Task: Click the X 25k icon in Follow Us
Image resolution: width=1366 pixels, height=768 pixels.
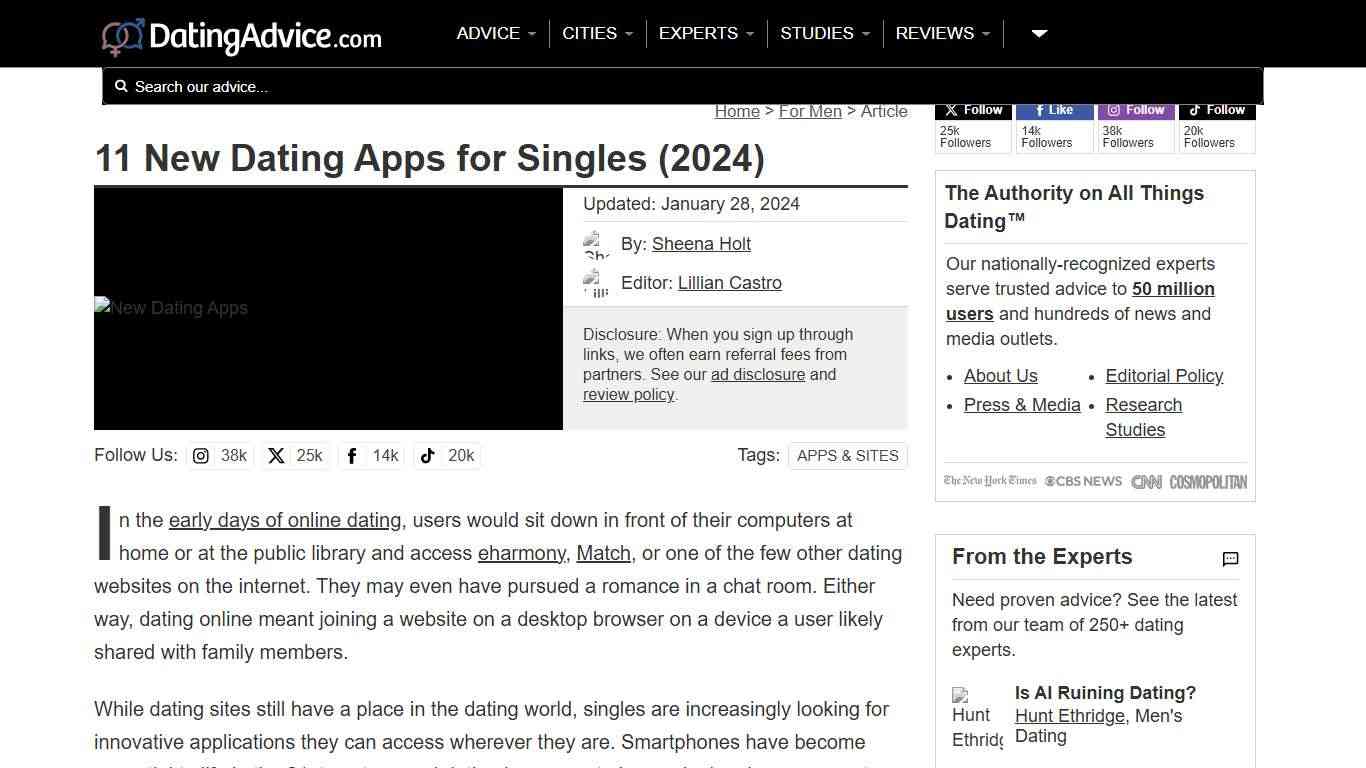Action: click(276, 456)
